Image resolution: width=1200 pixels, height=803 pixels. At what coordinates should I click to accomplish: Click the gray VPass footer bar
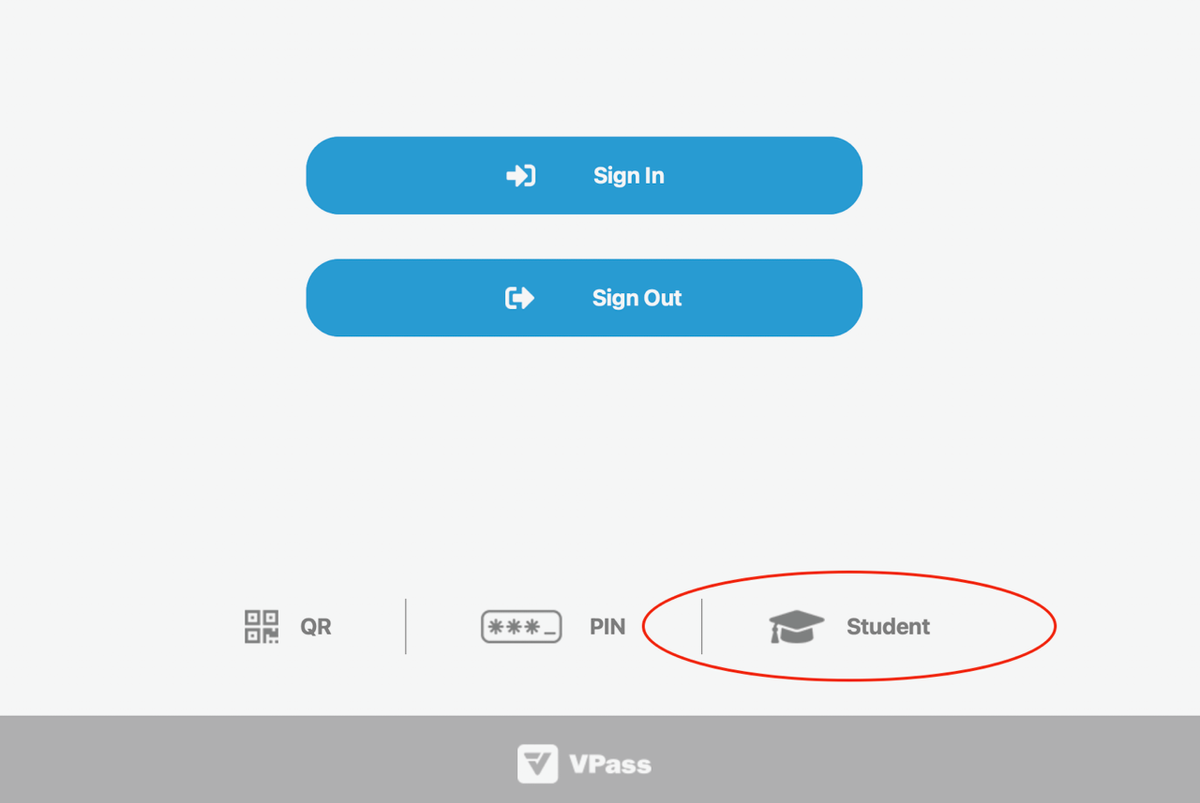tap(600, 759)
